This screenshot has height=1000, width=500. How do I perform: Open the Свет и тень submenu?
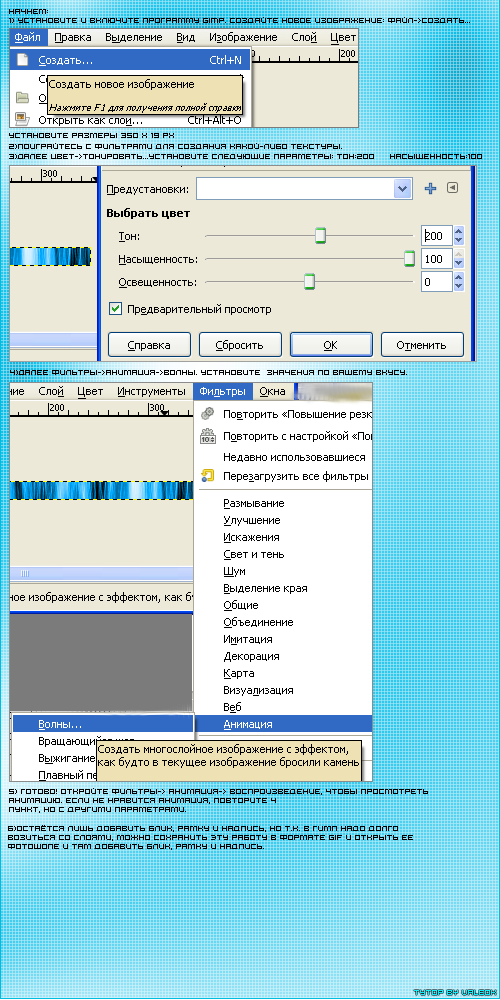[254, 554]
